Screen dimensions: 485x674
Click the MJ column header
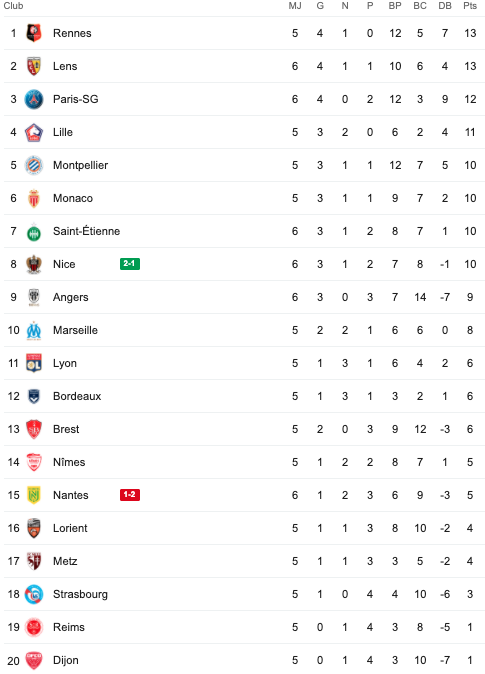295,6
